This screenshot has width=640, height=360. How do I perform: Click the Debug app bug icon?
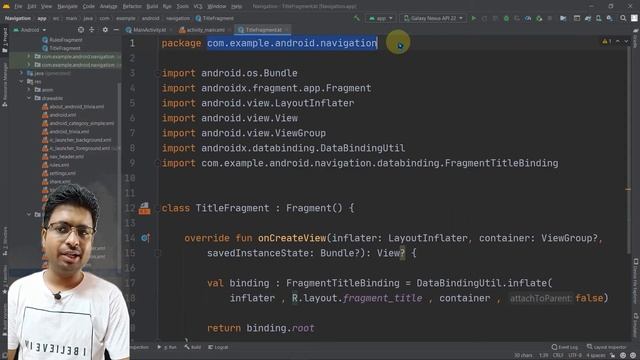coord(506,18)
